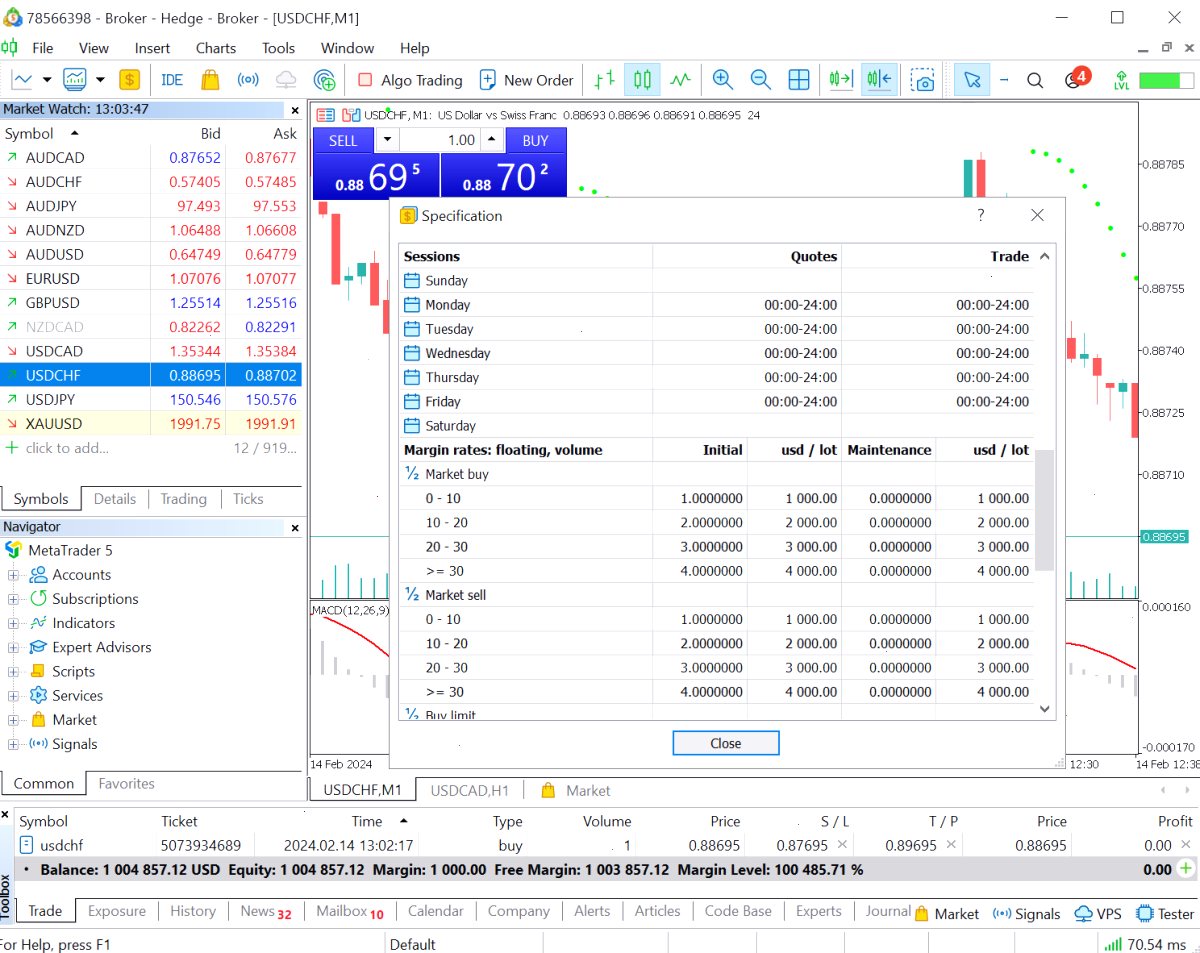Switch chart to line chart icon

(x=680, y=80)
